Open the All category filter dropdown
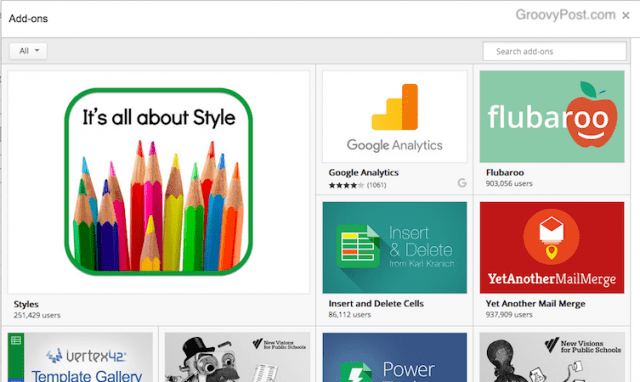Screen dimensions: 640x382 click(x=28, y=51)
